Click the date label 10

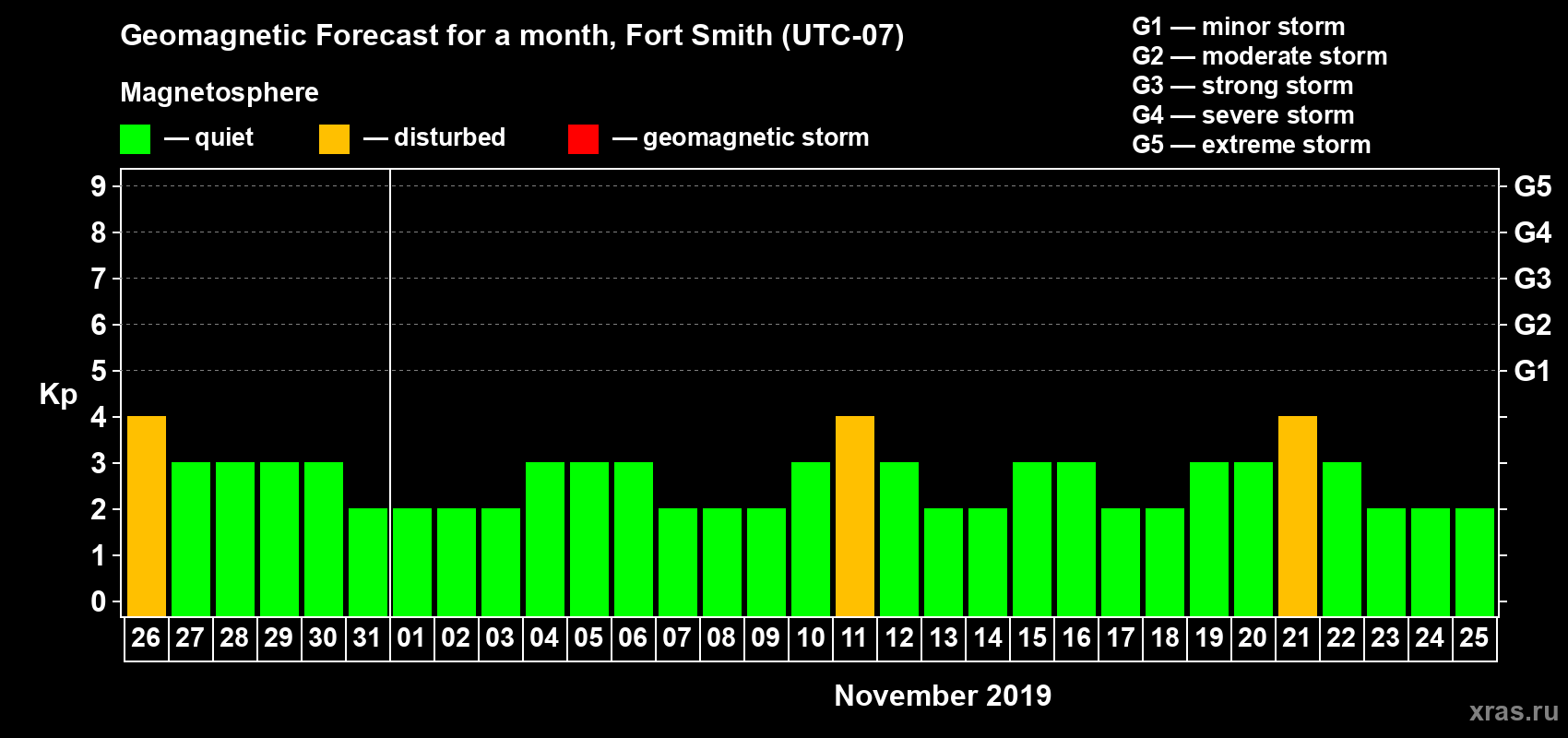tap(811, 637)
